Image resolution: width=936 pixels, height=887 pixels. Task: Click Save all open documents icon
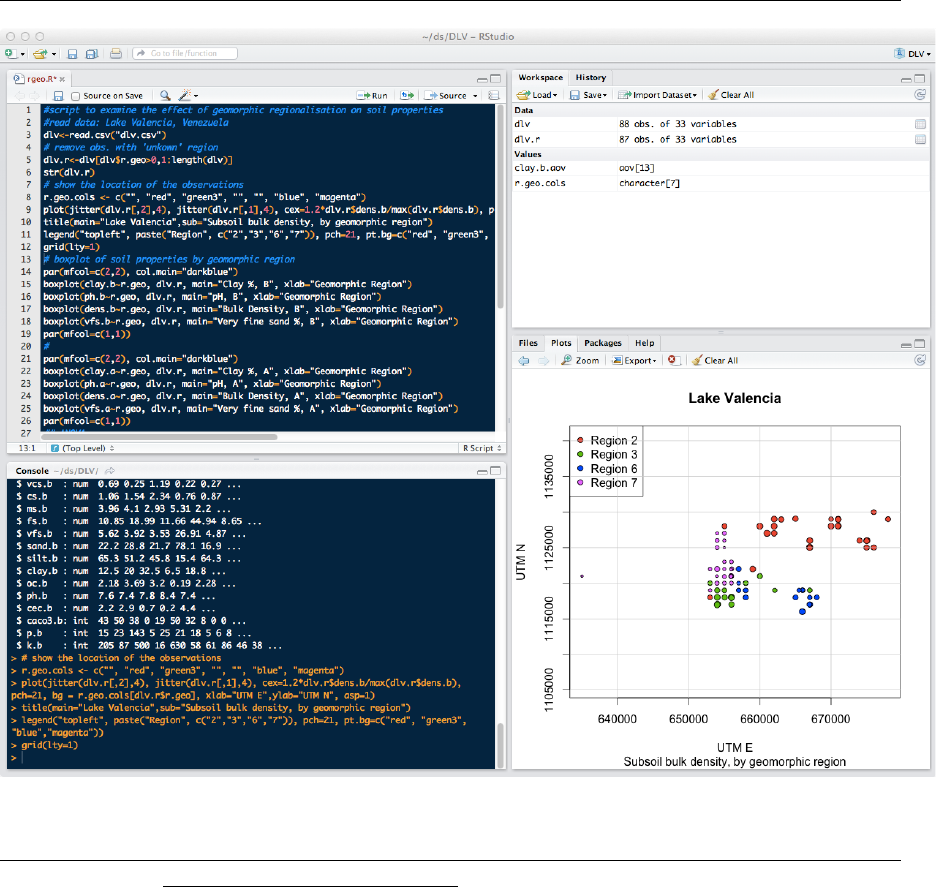point(91,53)
